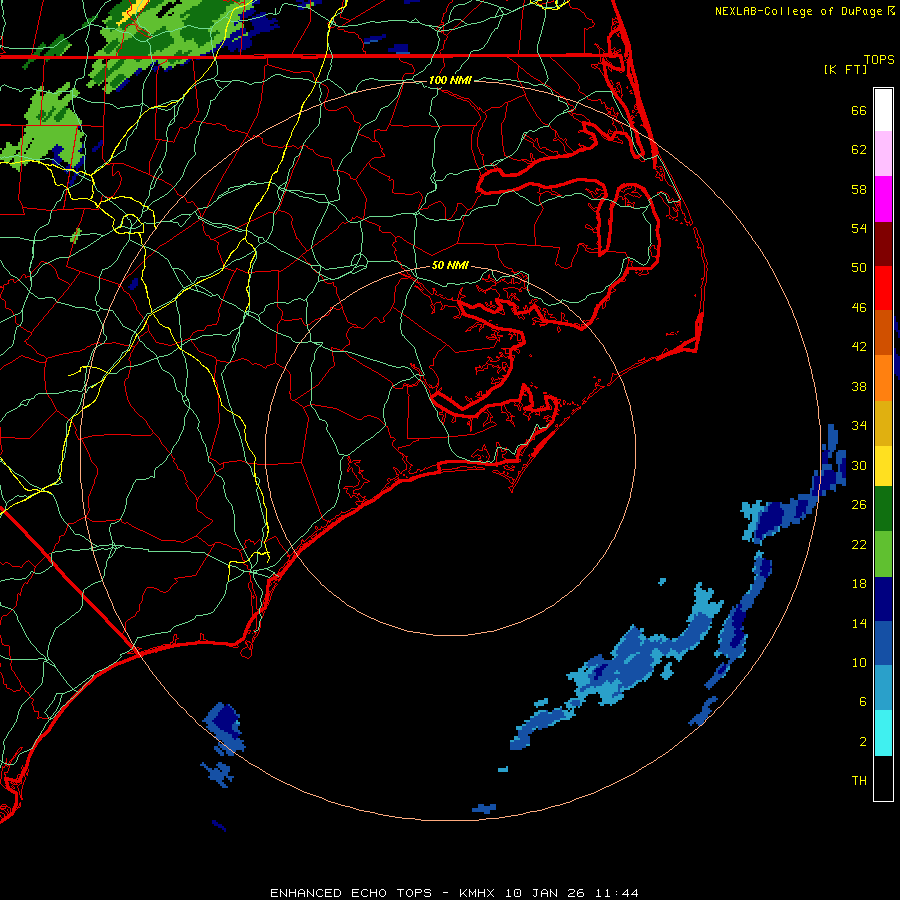Click the legend value 42
Screen dimensions: 900x900
tap(859, 347)
